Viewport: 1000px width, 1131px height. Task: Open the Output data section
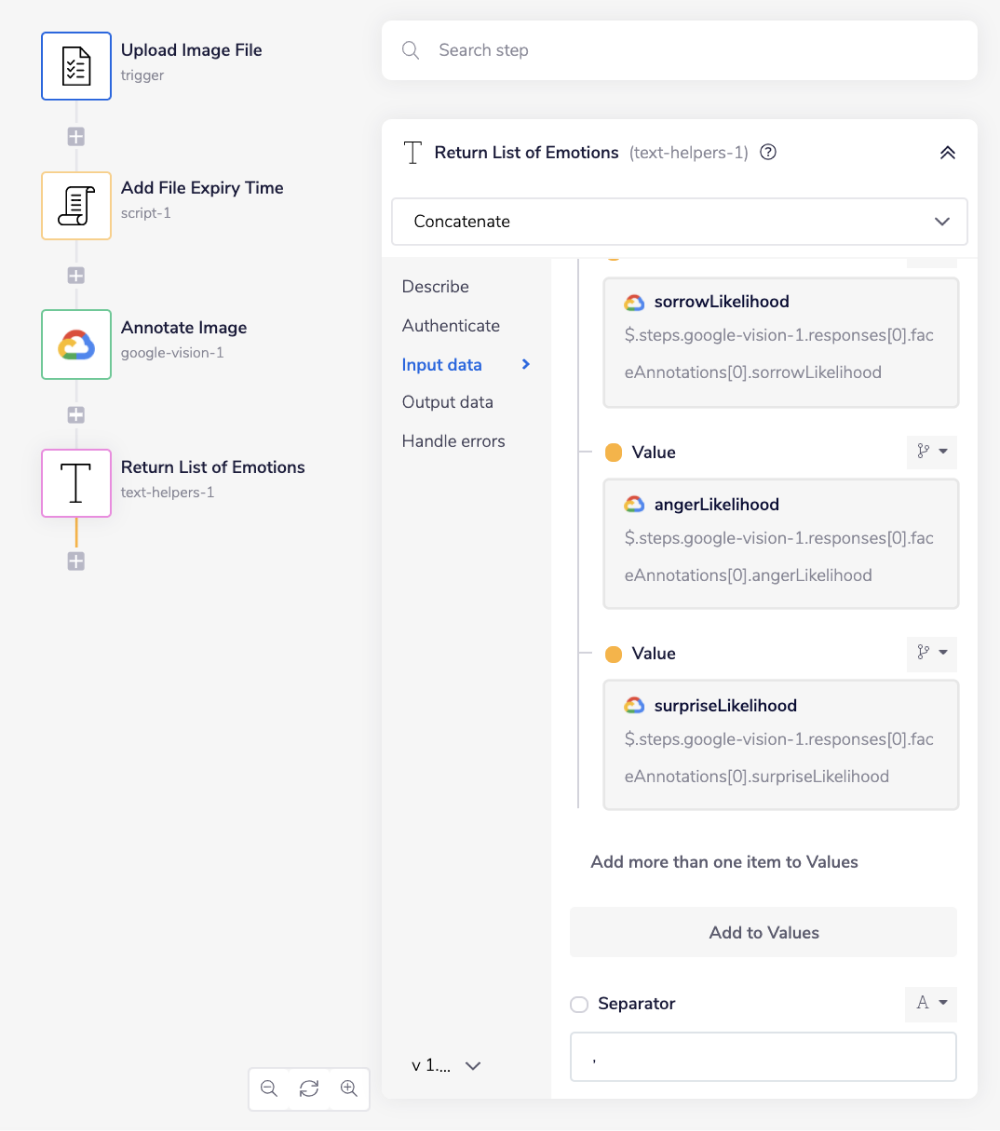(447, 401)
